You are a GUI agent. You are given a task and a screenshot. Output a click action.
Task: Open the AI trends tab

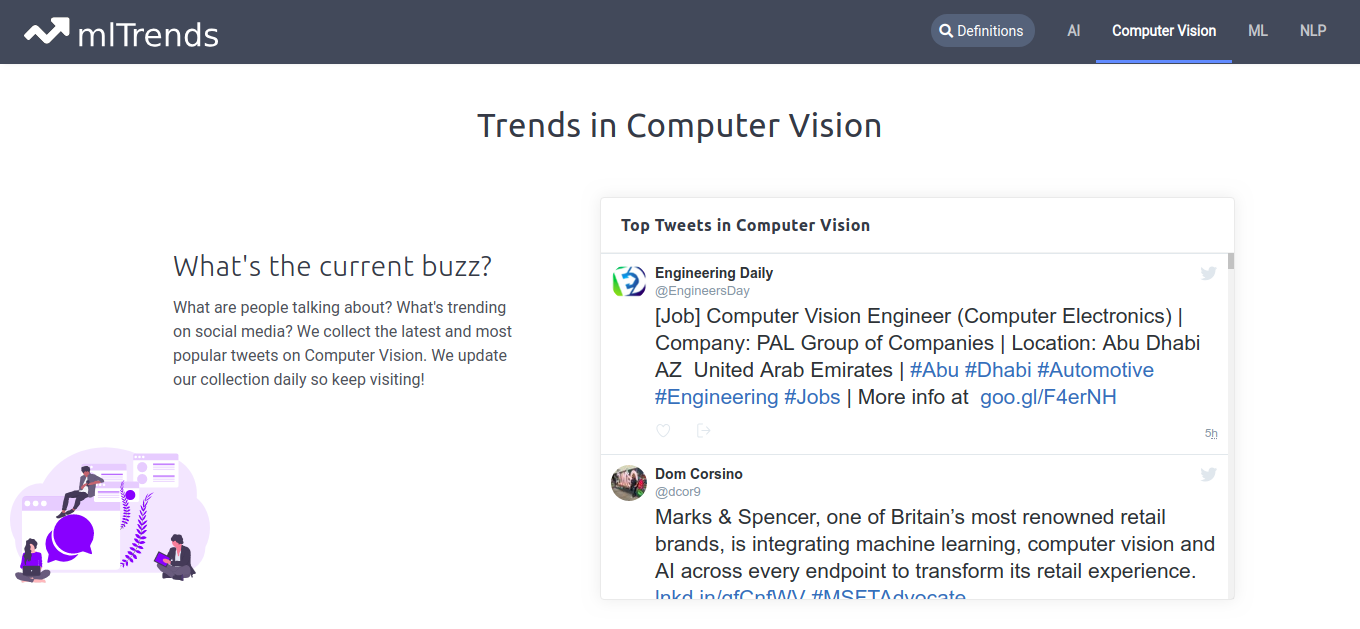point(1074,31)
